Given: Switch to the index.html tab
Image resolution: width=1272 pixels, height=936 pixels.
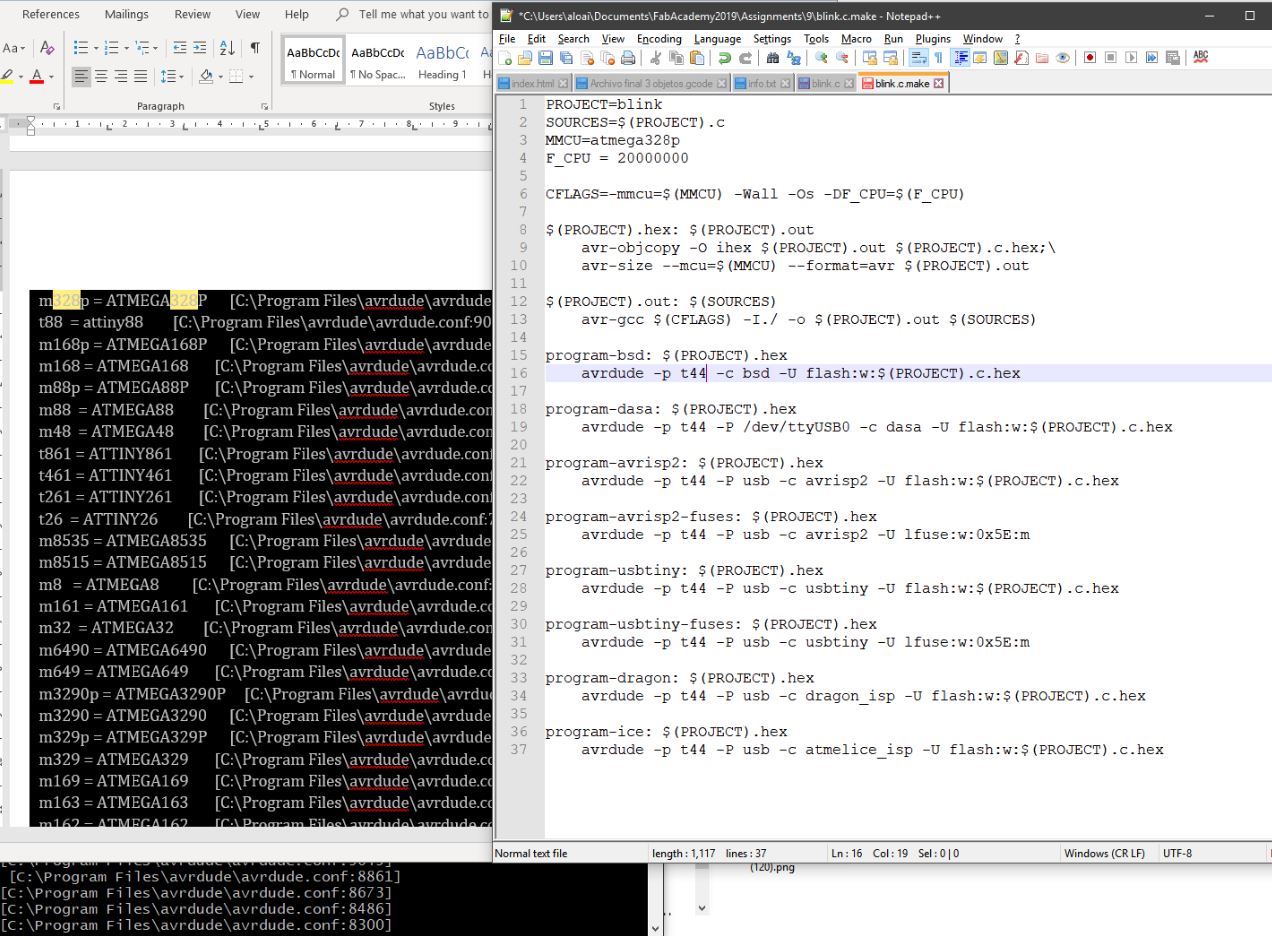Looking at the screenshot, I should click(x=532, y=84).
